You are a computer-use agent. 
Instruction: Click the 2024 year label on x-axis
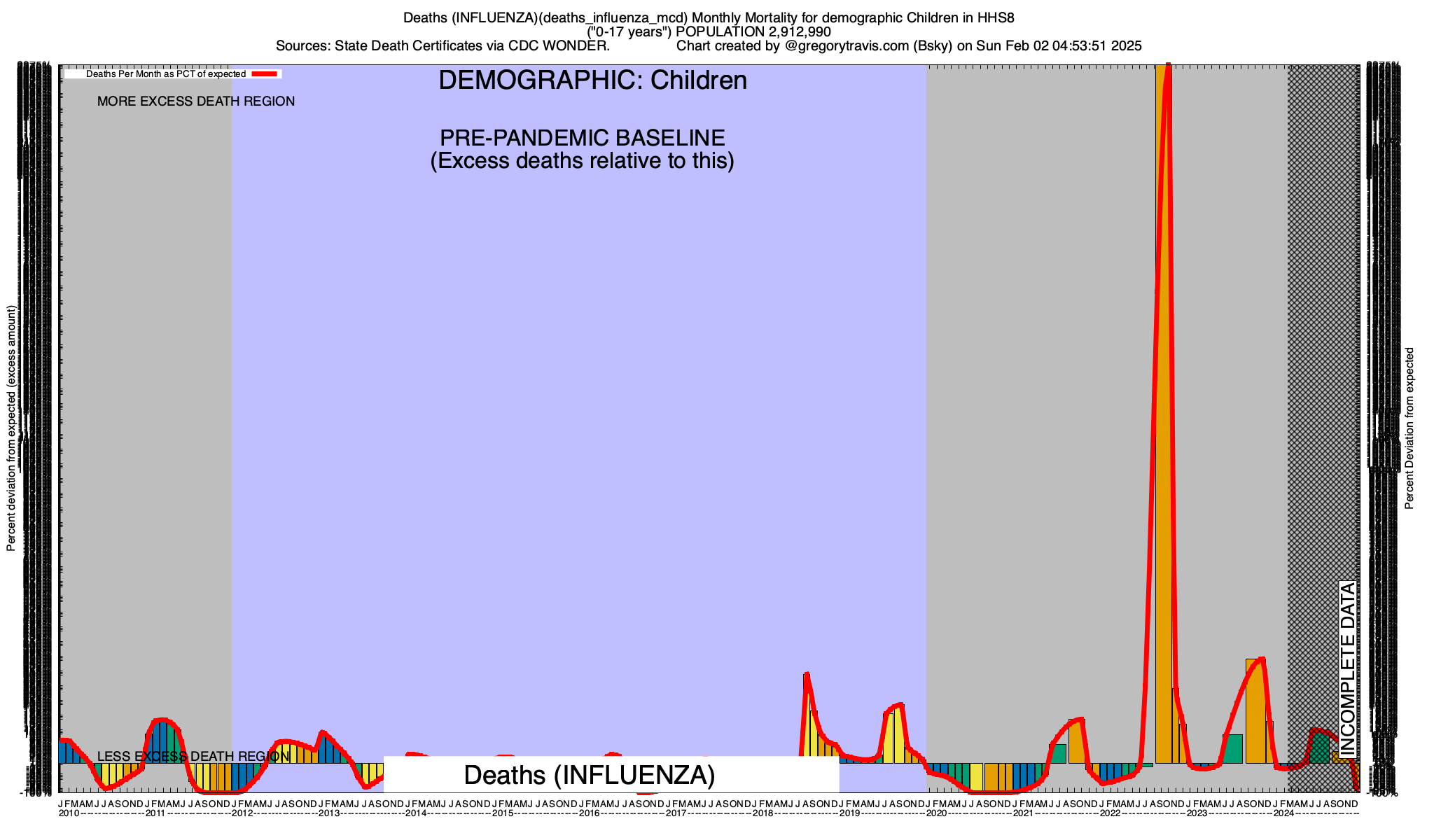point(1283,813)
